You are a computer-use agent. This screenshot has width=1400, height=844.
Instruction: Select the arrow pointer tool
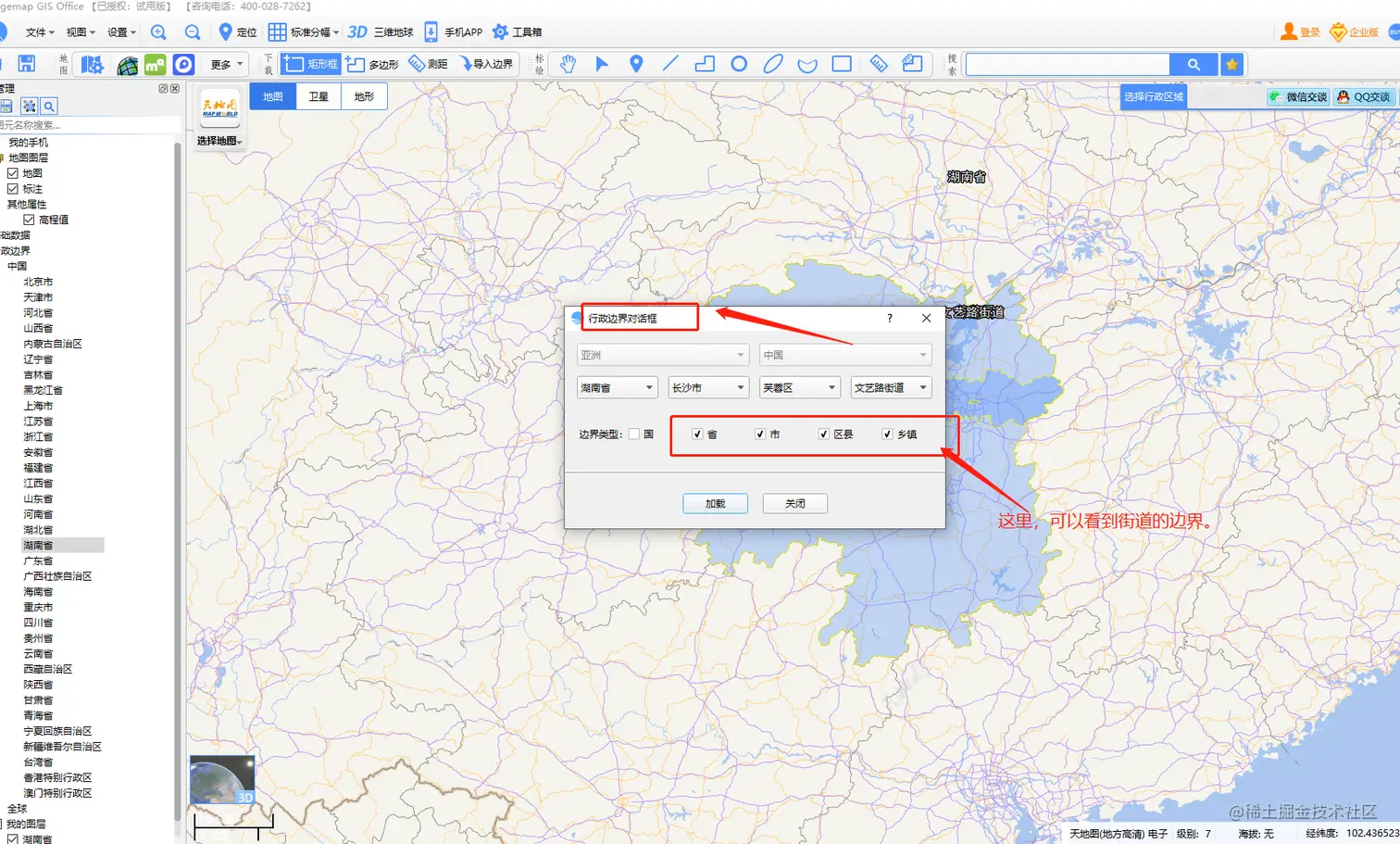pos(602,64)
